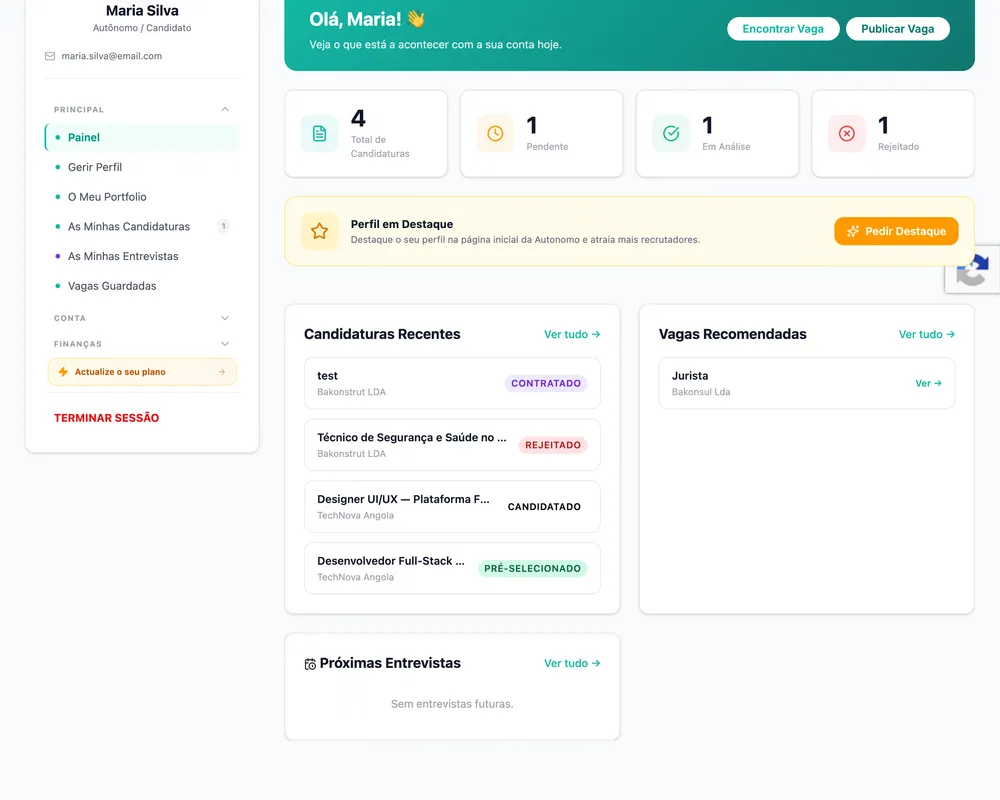Click the Pendente stat card

(541, 133)
